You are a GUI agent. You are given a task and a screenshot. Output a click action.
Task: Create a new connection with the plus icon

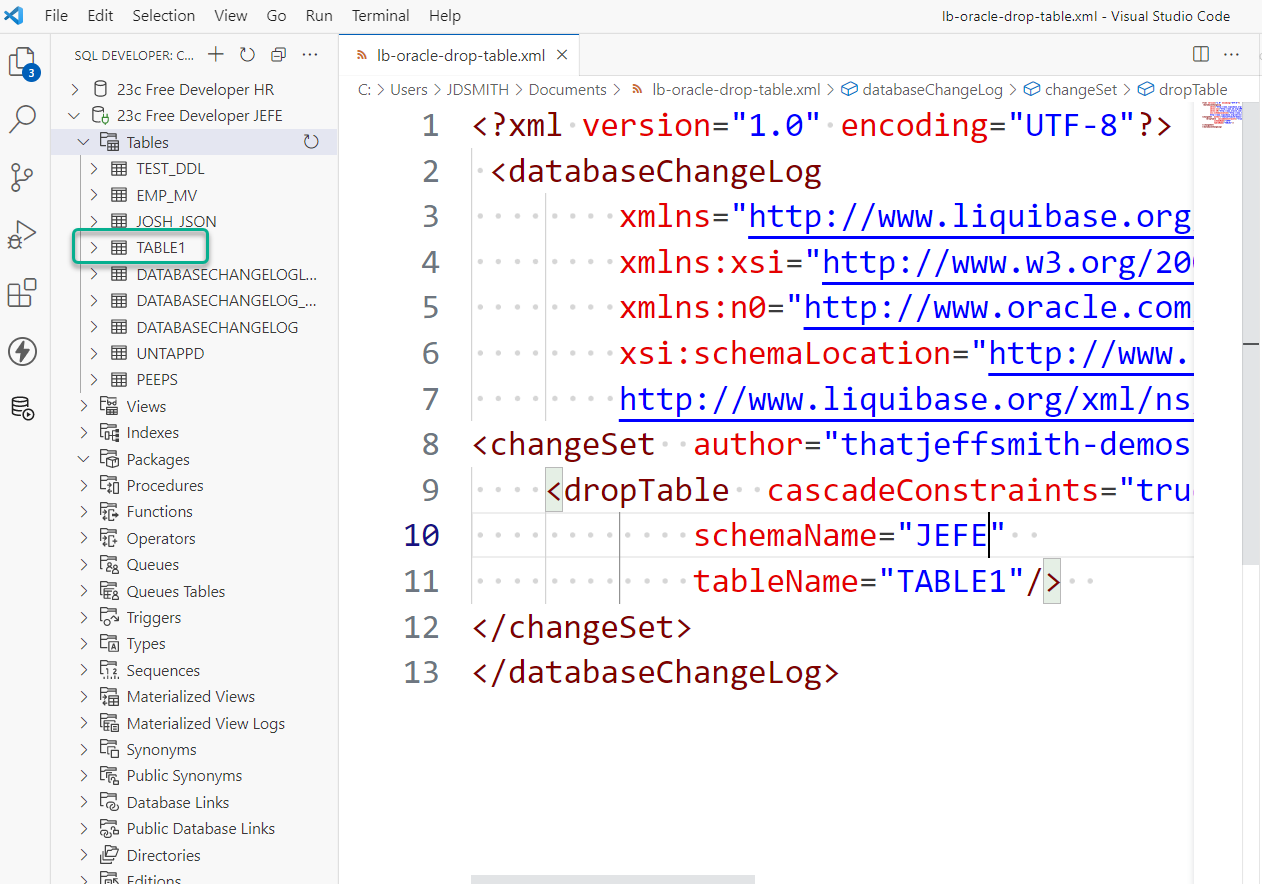[x=215, y=54]
